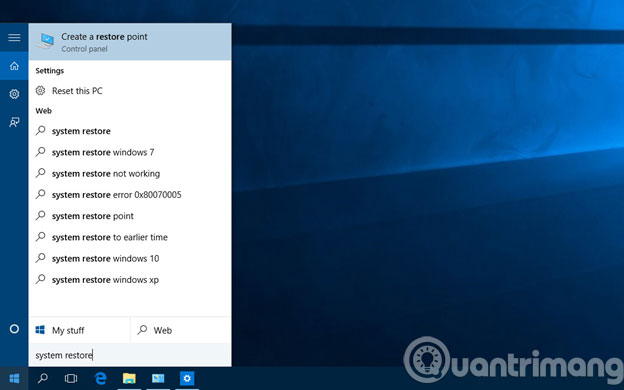Screen dimensions: 624x390
Task: Choose 'system restore windows 10' suggestion
Action: 130,259
